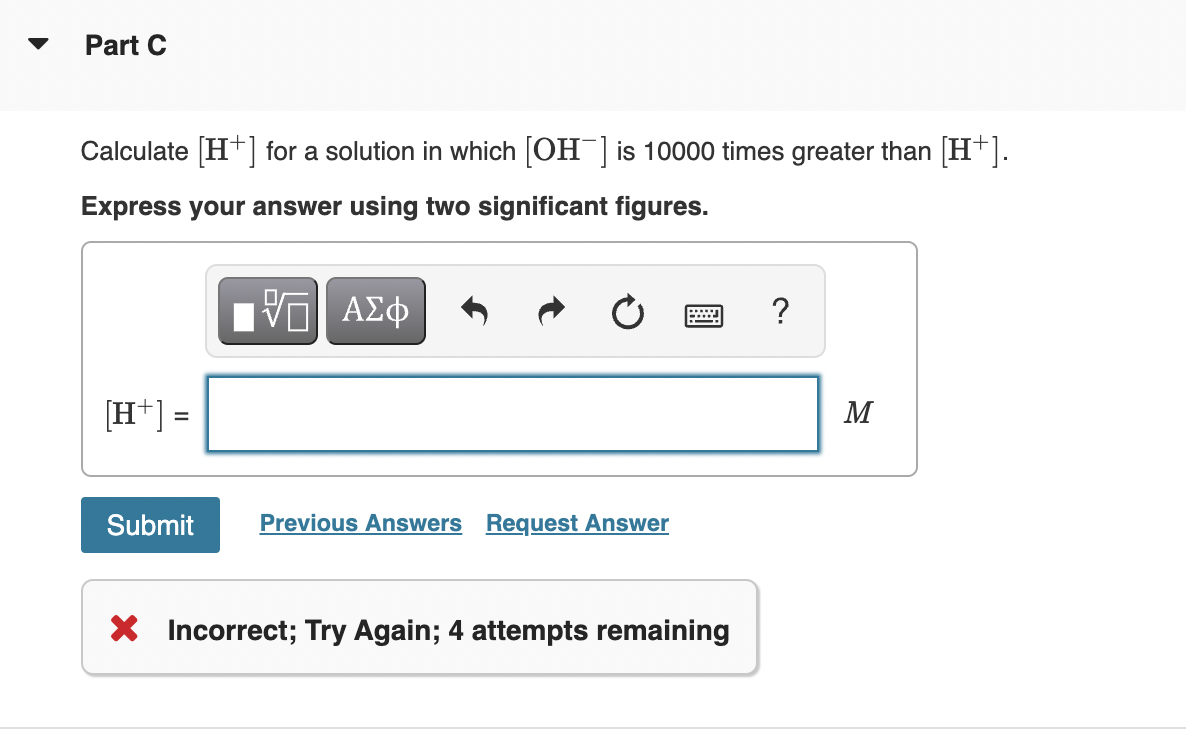The height and width of the screenshot is (740, 1186).
Task: Undo the last answer edit
Action: [474, 311]
